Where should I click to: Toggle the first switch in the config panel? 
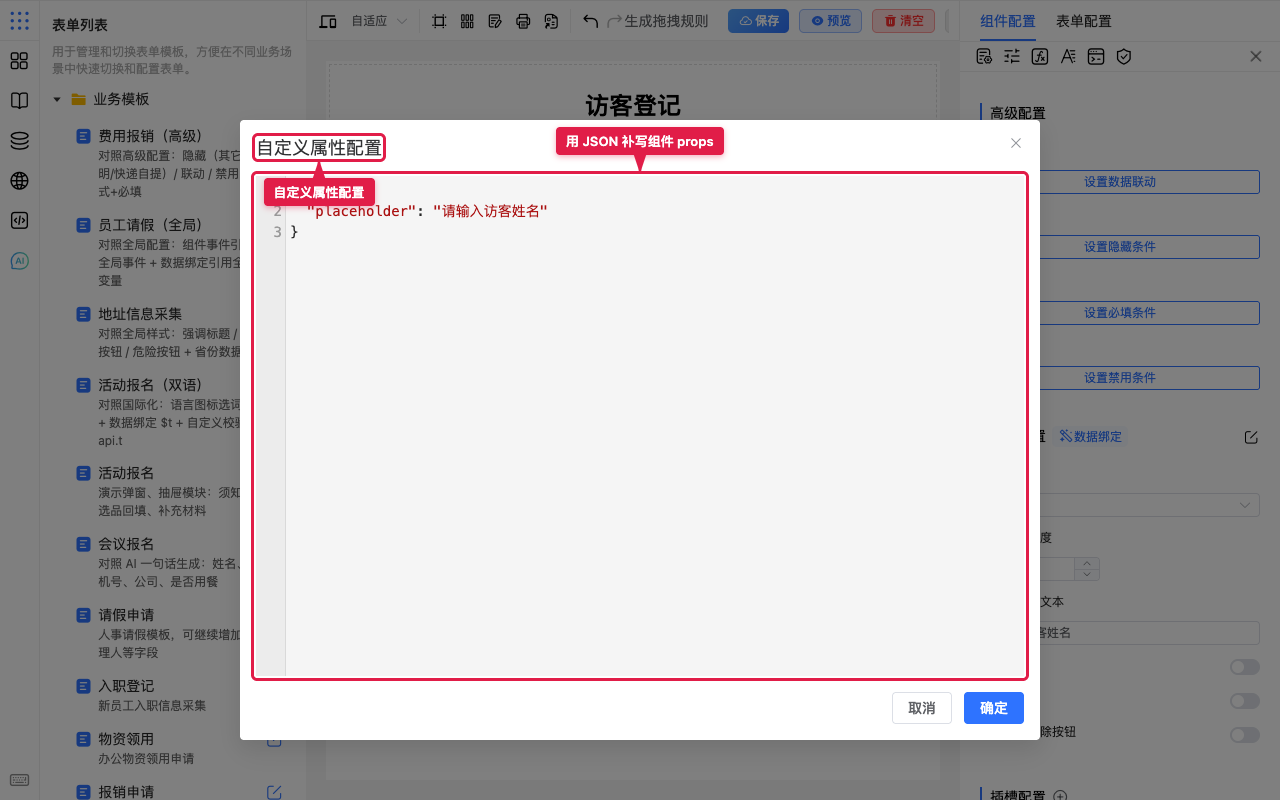point(1245,667)
